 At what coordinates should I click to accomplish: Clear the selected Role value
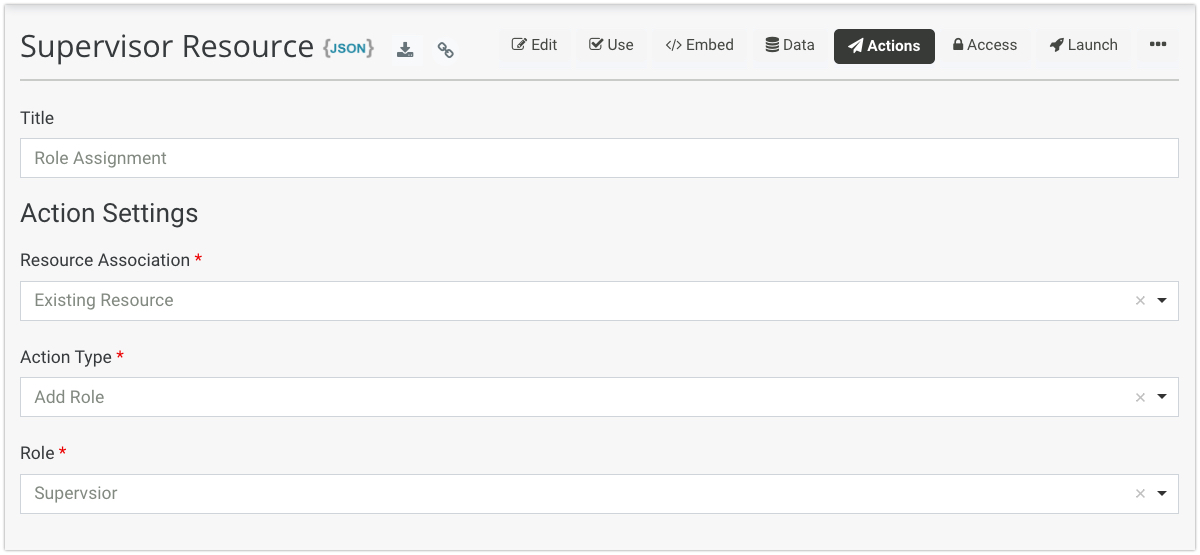click(1140, 494)
